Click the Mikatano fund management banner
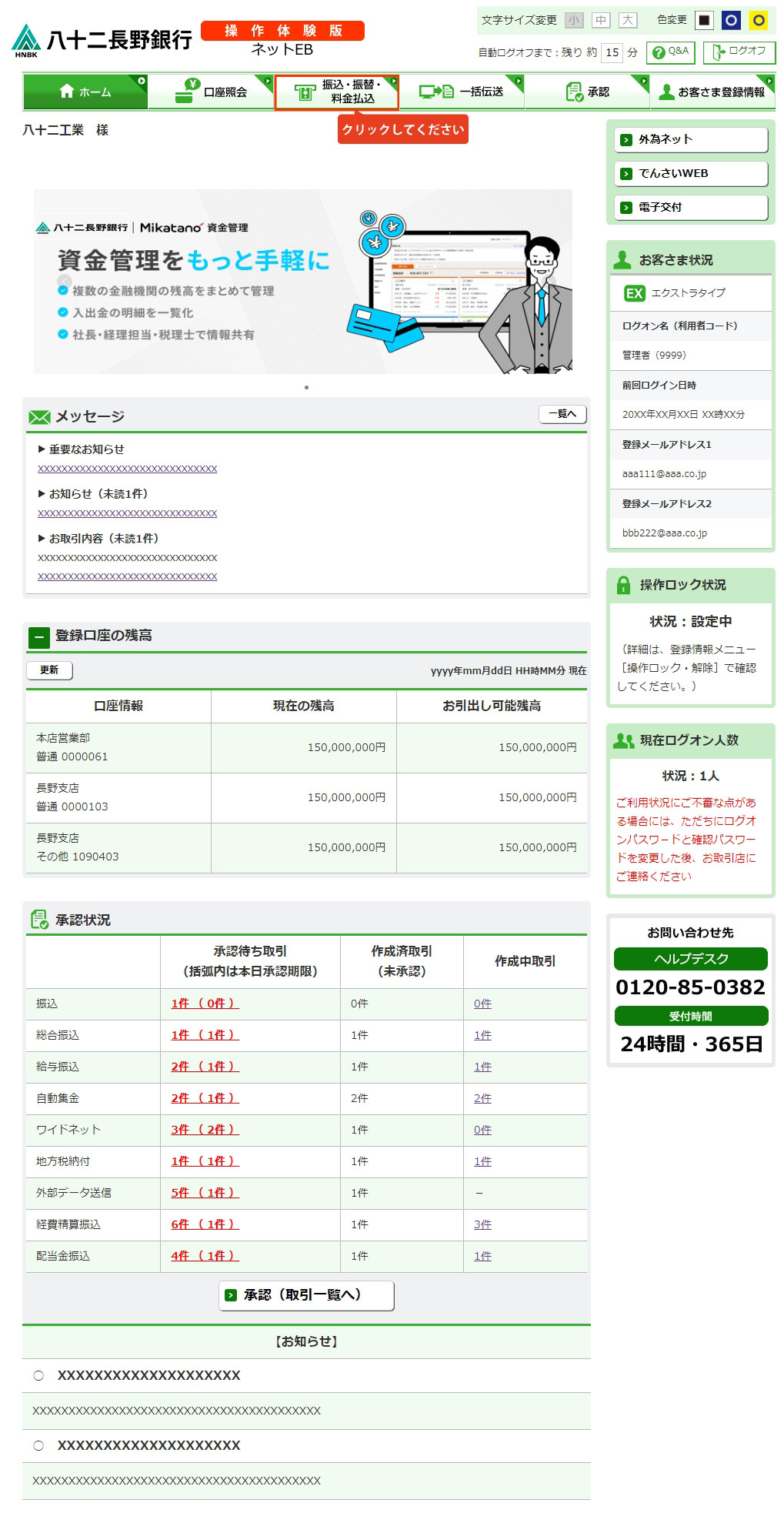The width and height of the screenshot is (784, 1523). (x=303, y=282)
